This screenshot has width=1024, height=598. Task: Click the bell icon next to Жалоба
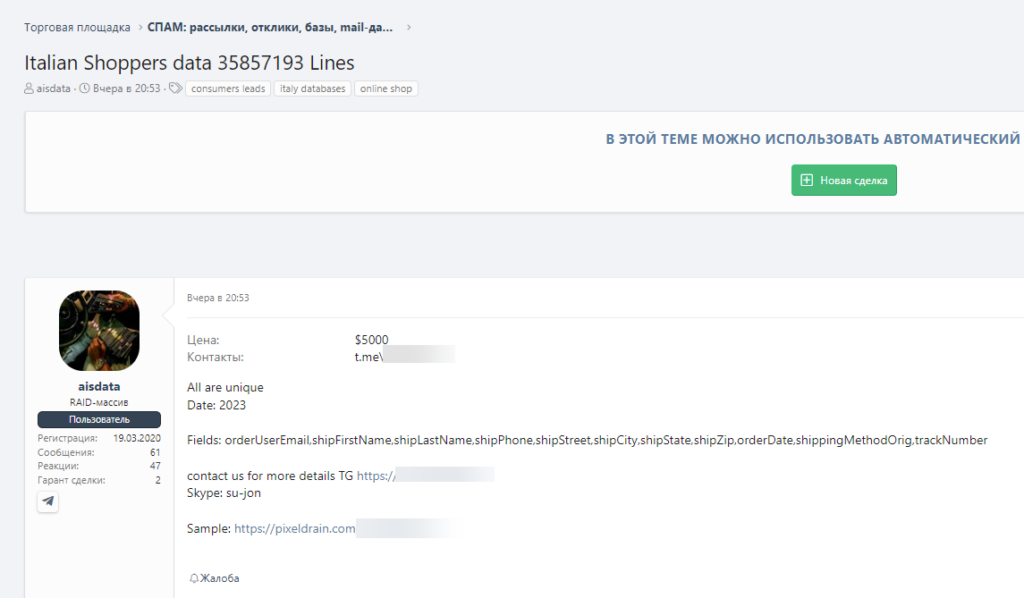click(x=193, y=578)
